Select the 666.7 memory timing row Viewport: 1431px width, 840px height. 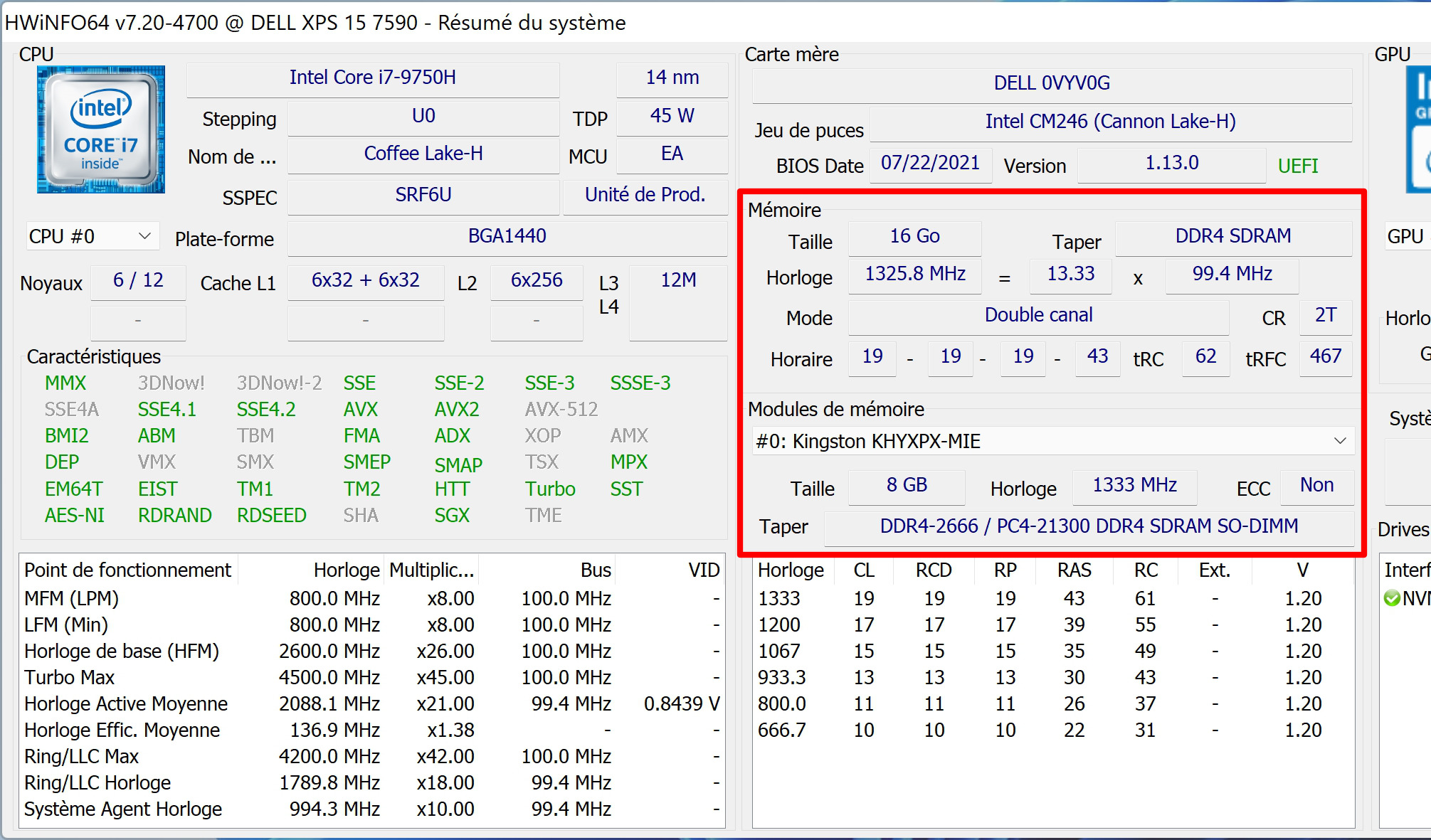pyautogui.click(x=1053, y=730)
